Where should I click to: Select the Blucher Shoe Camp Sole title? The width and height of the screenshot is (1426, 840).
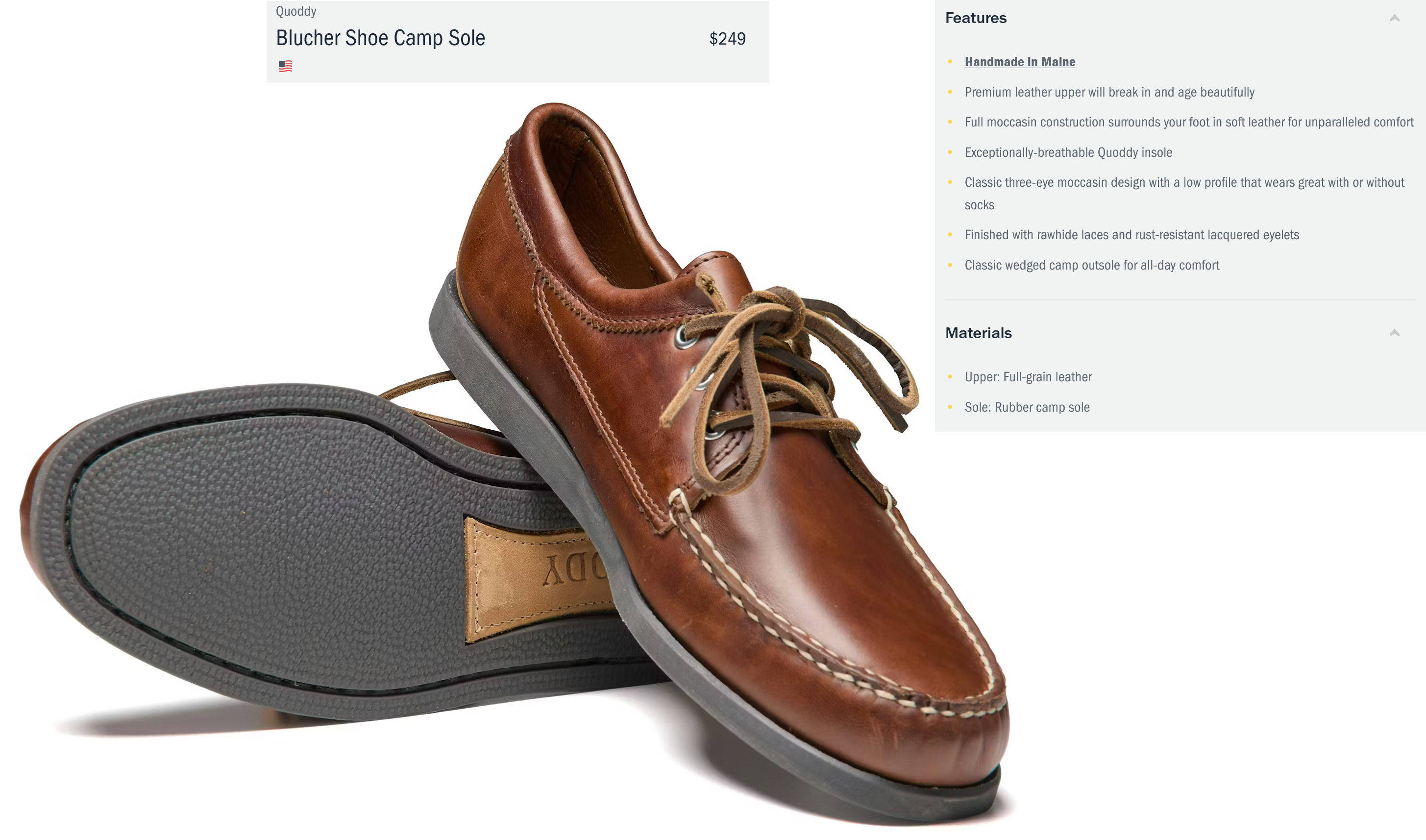(380, 38)
